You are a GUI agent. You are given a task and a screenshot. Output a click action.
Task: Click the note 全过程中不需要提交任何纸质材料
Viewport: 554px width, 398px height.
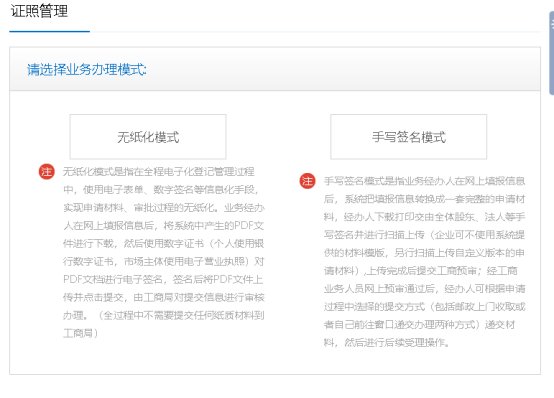point(181,315)
